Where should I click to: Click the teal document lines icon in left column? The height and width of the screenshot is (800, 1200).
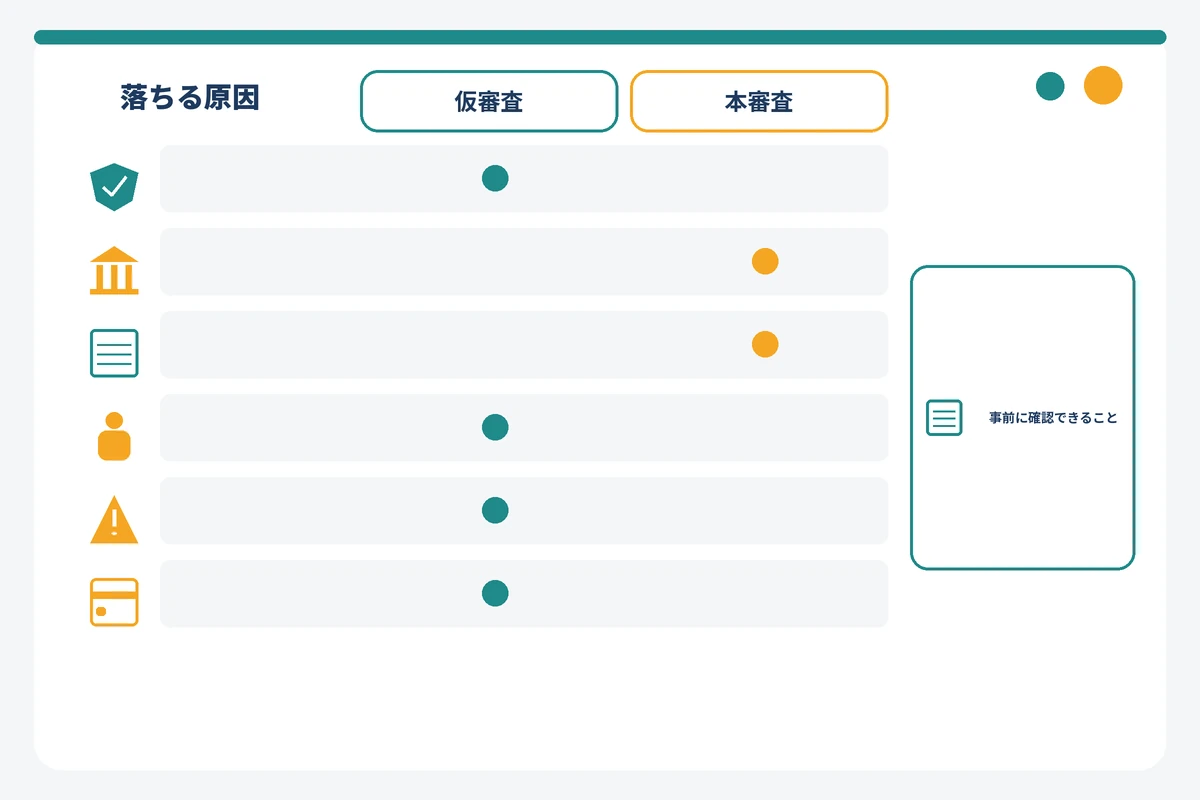[114, 353]
